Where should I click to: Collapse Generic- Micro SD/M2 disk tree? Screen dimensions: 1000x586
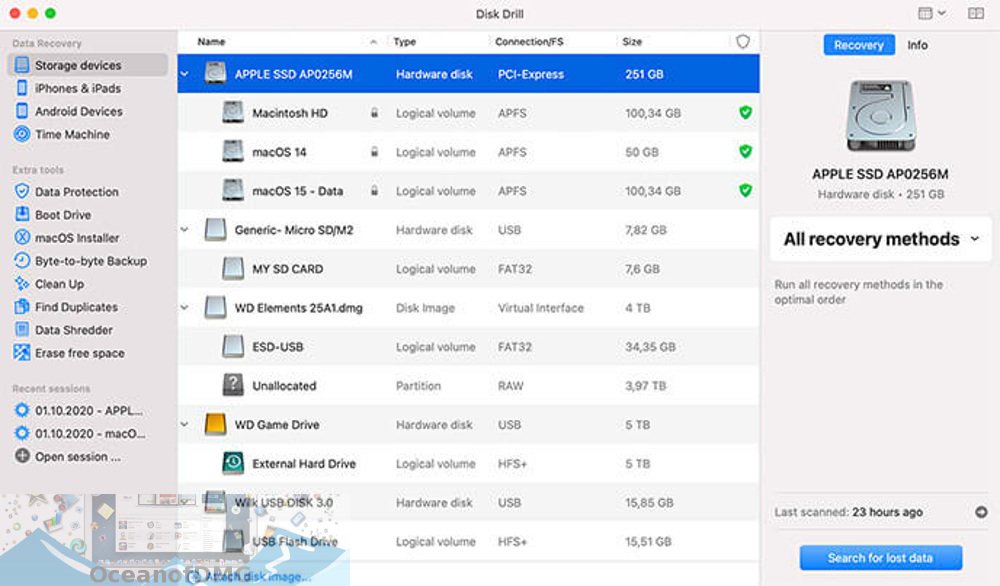pos(184,230)
